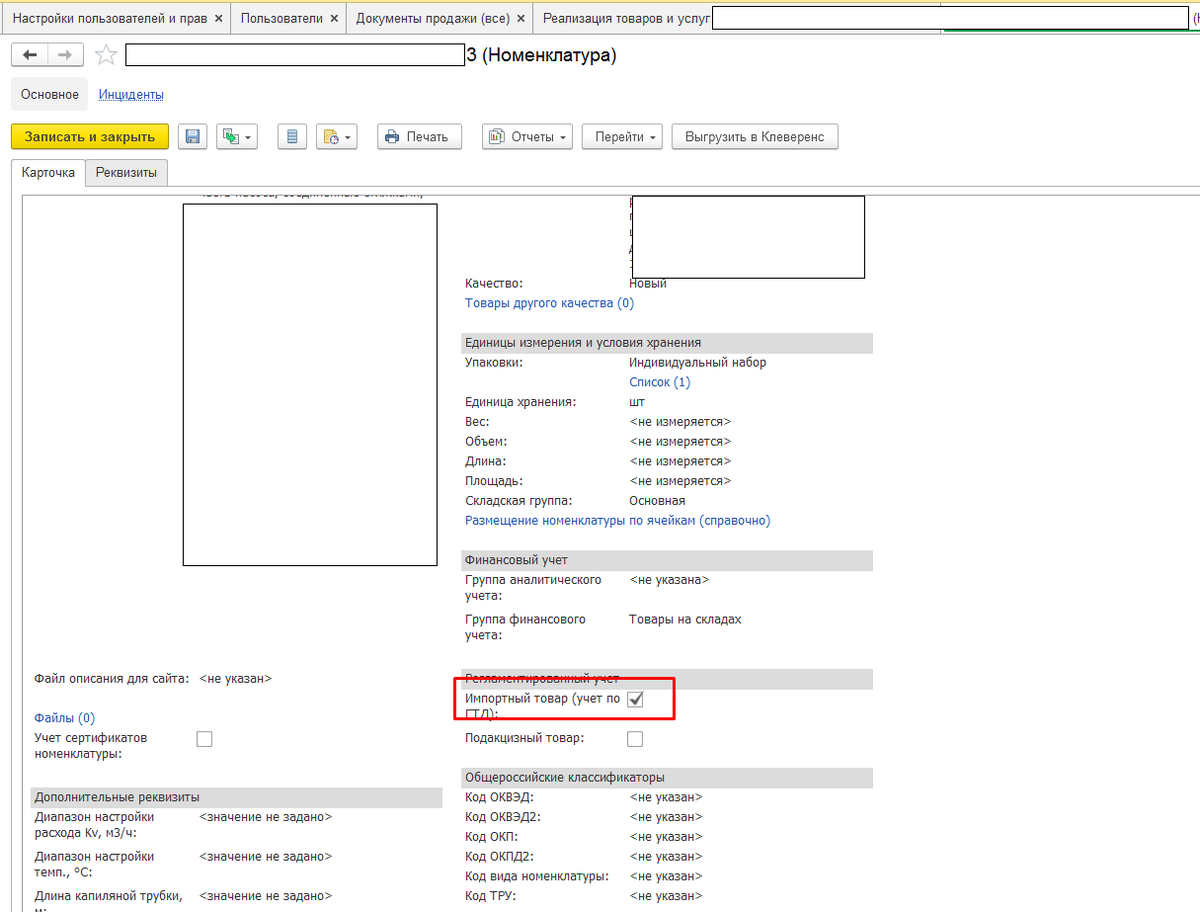
Task: Add the item to favorites with the star
Action: 105,56
